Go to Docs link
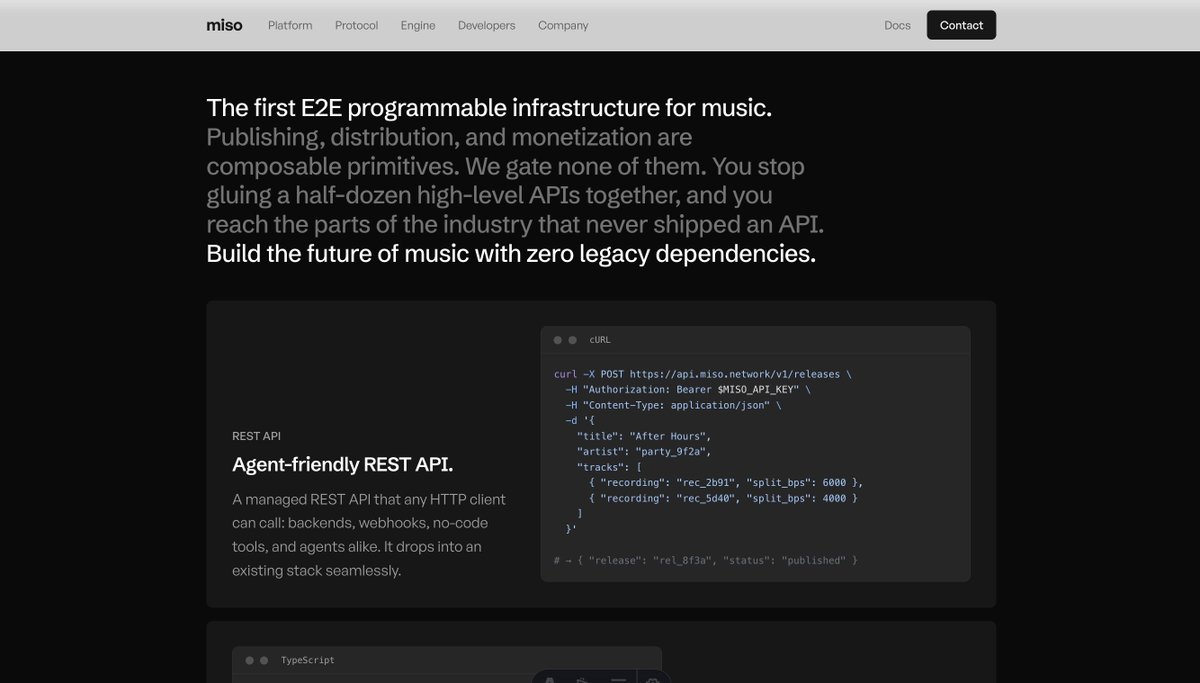Image resolution: width=1200 pixels, height=683 pixels. tap(897, 25)
